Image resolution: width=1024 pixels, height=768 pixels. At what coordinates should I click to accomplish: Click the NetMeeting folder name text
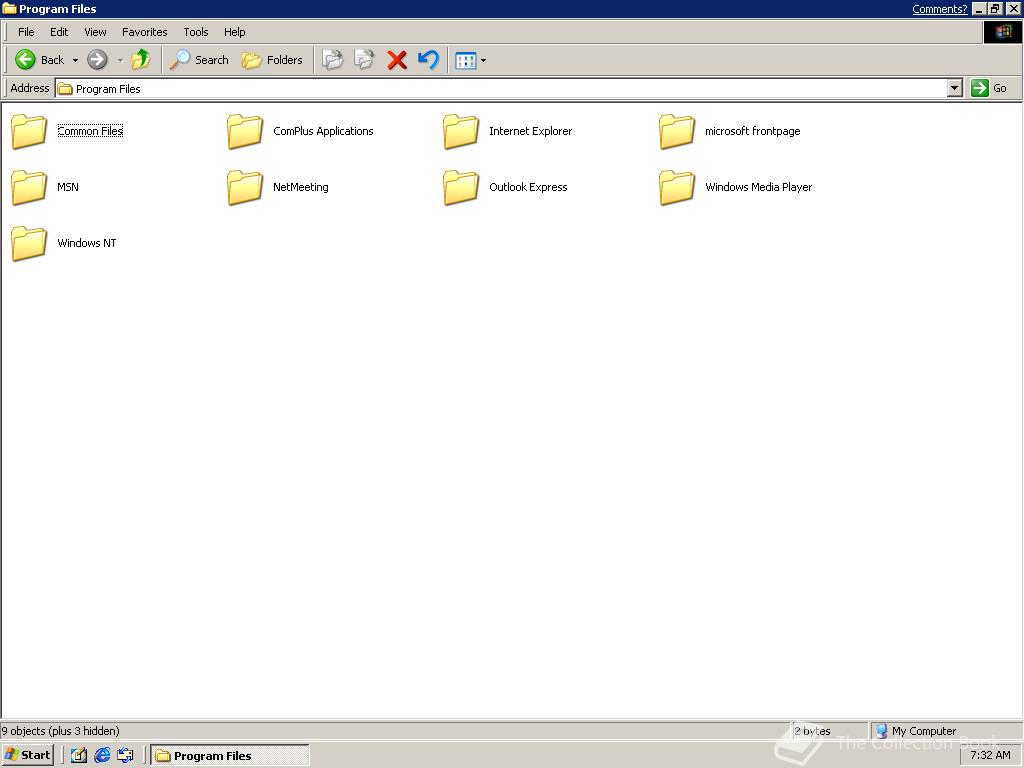click(300, 187)
